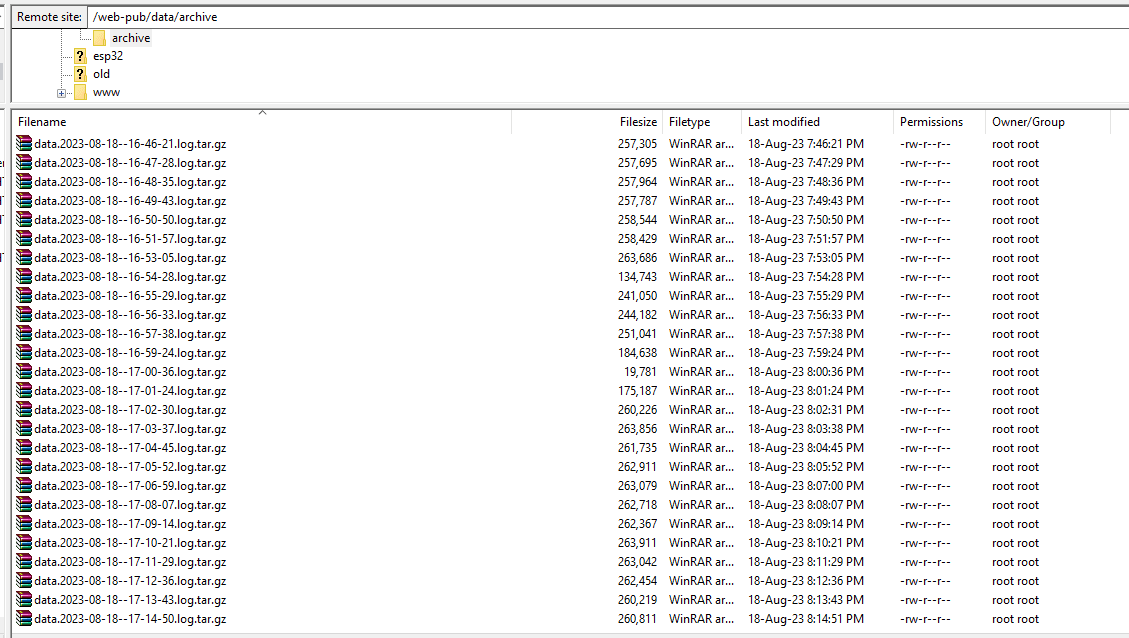The width and height of the screenshot is (1129, 638).
Task: Click the archive icon for data.2023-08-18--17-08-07.log.tar.gz
Action: (x=24, y=505)
